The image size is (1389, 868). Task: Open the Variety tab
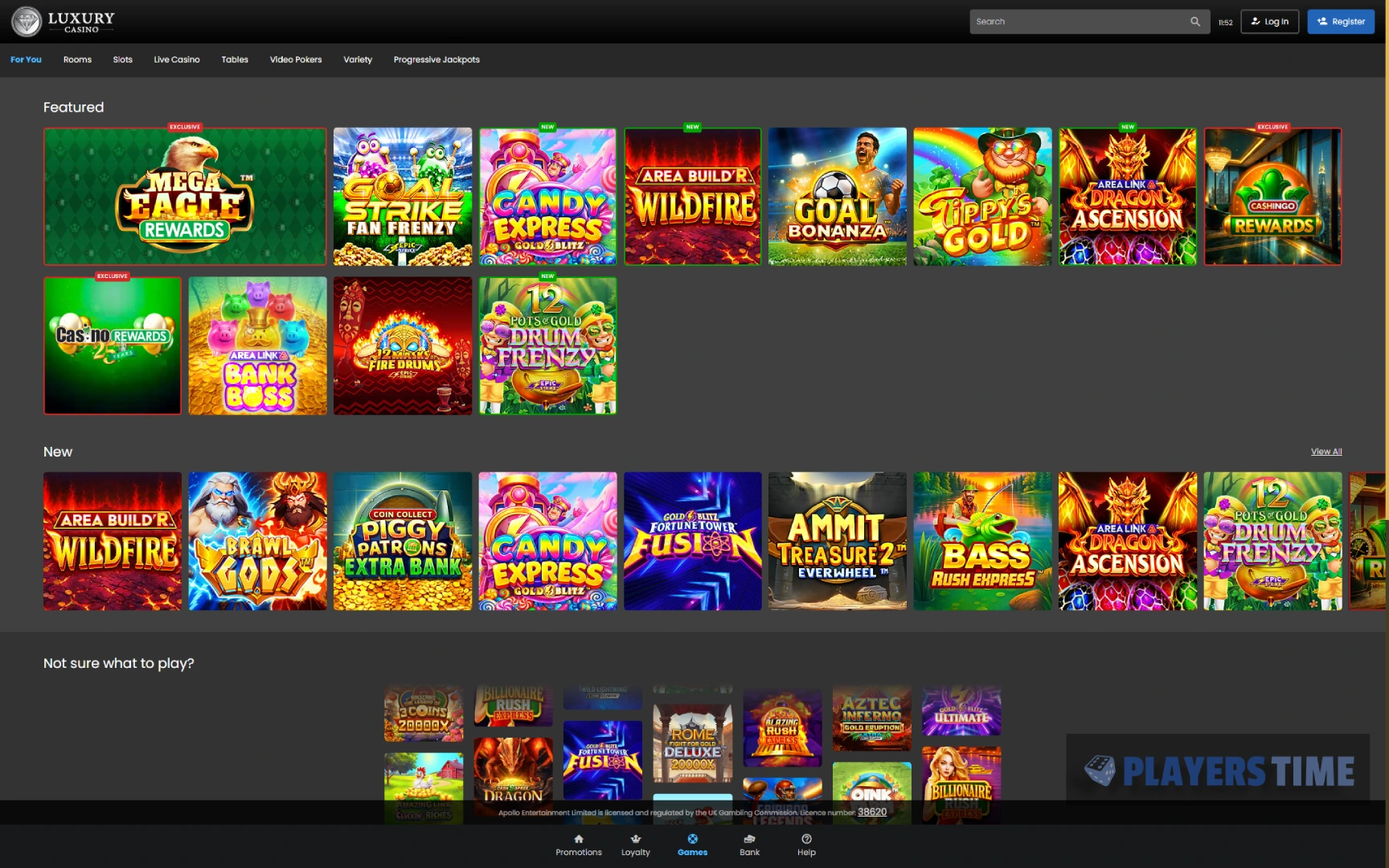coord(358,59)
